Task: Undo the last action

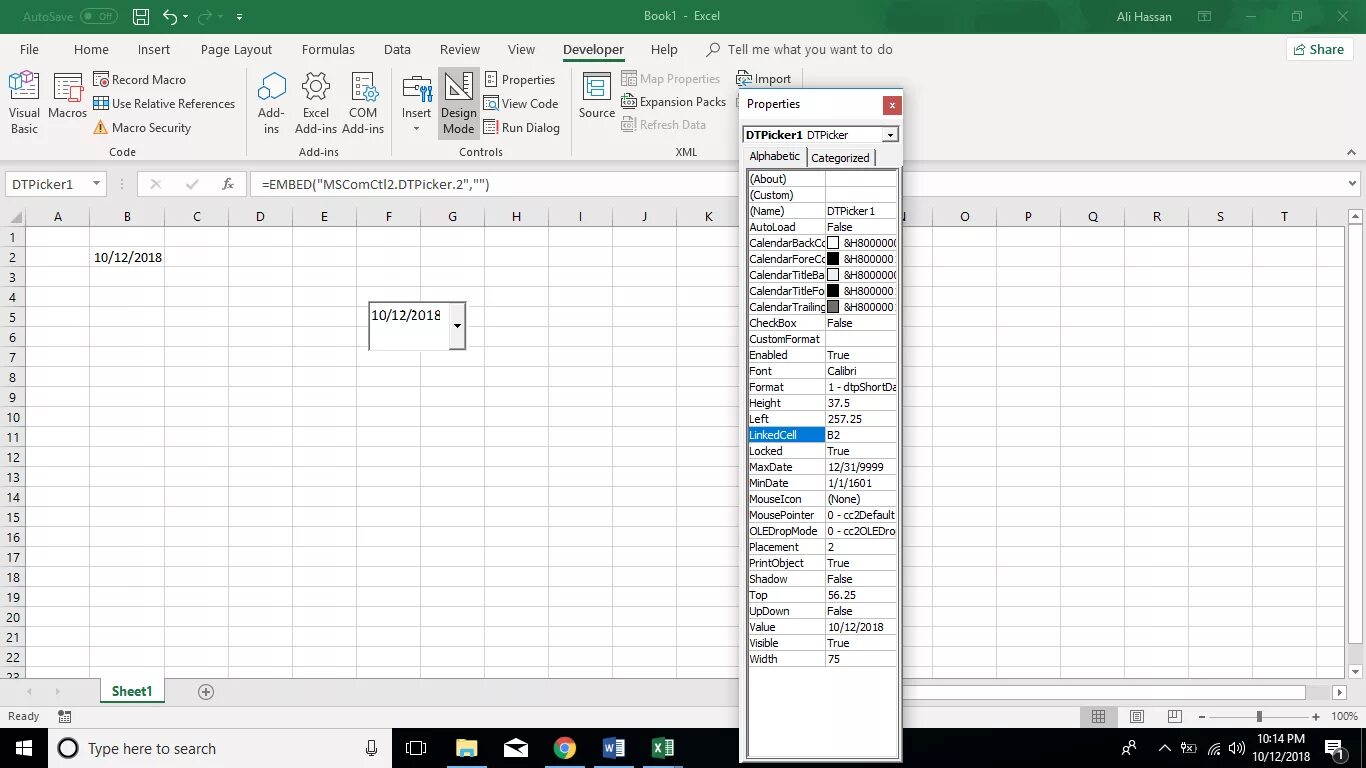Action: 171,17
